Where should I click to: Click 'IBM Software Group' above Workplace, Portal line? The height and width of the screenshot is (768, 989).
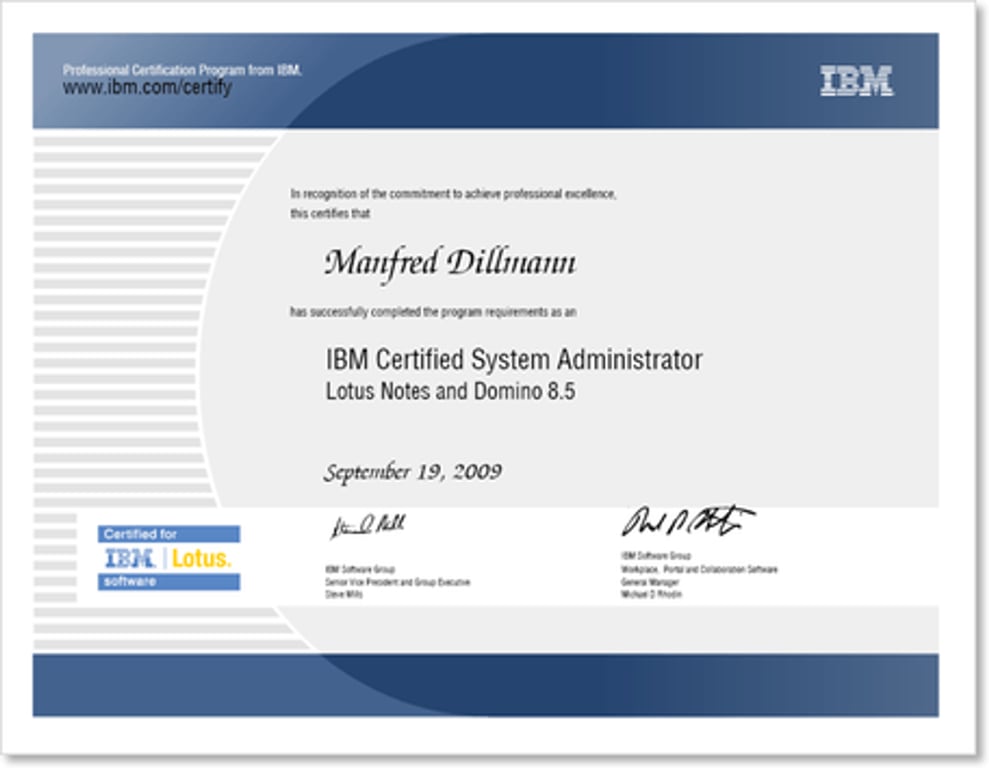click(x=656, y=556)
